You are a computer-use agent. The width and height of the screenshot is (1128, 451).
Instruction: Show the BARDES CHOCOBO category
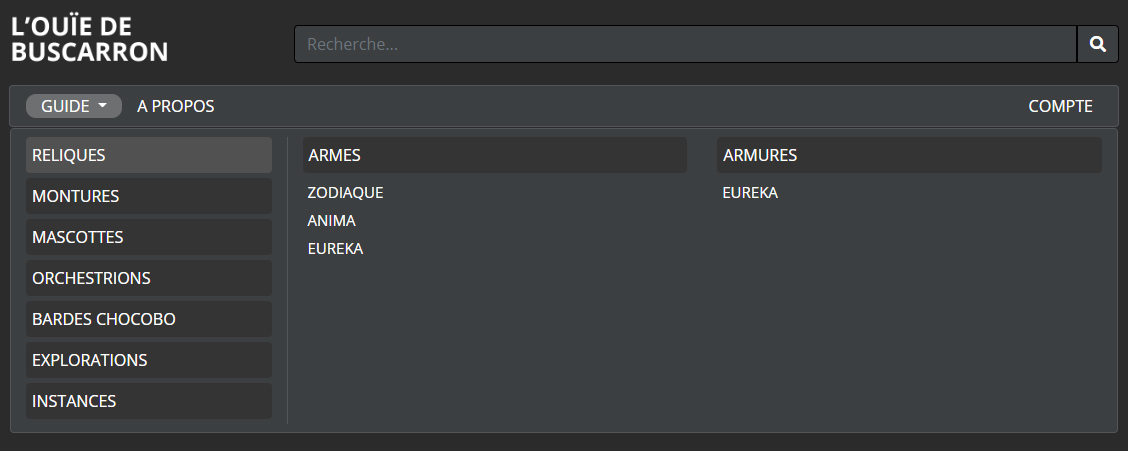coord(149,319)
